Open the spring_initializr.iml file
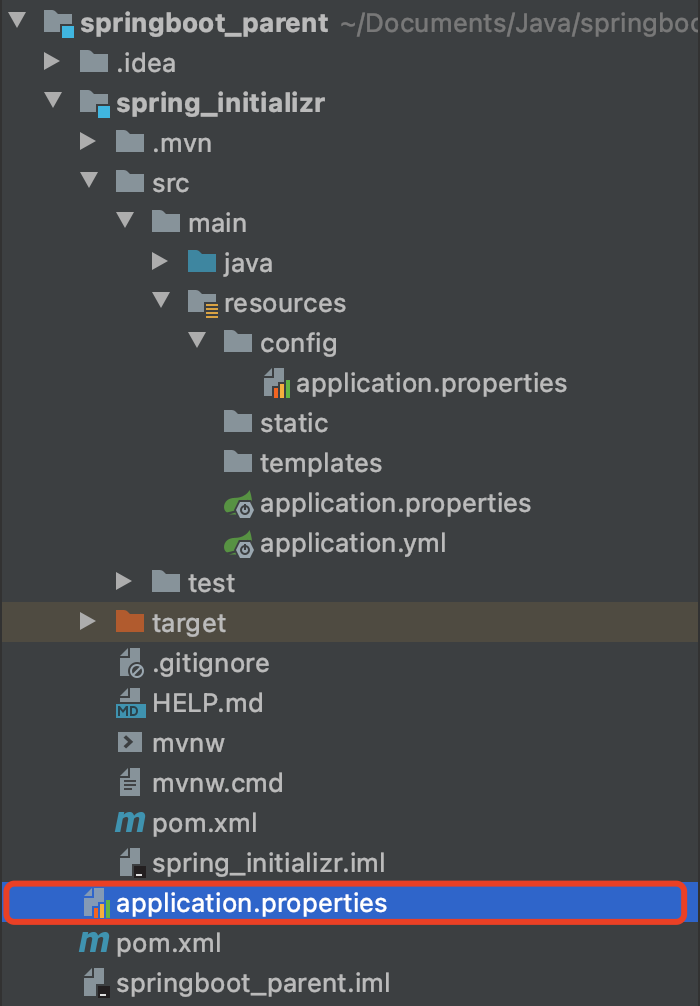 pos(268,863)
